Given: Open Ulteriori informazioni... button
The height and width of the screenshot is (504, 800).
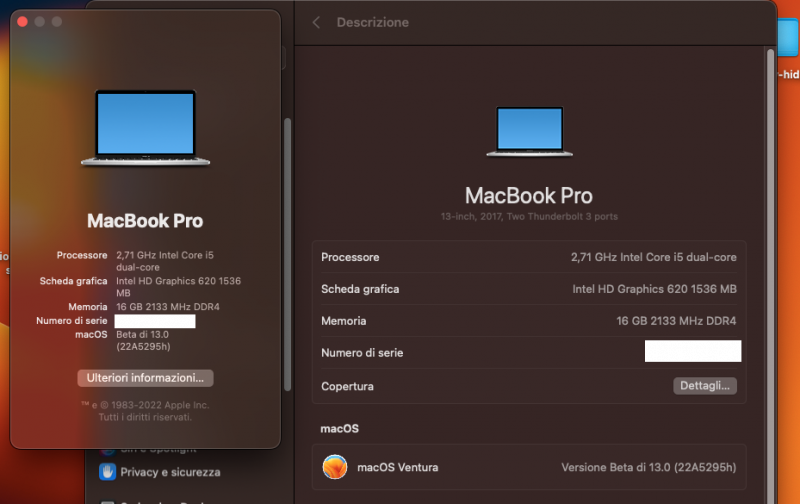Looking at the screenshot, I should (145, 378).
